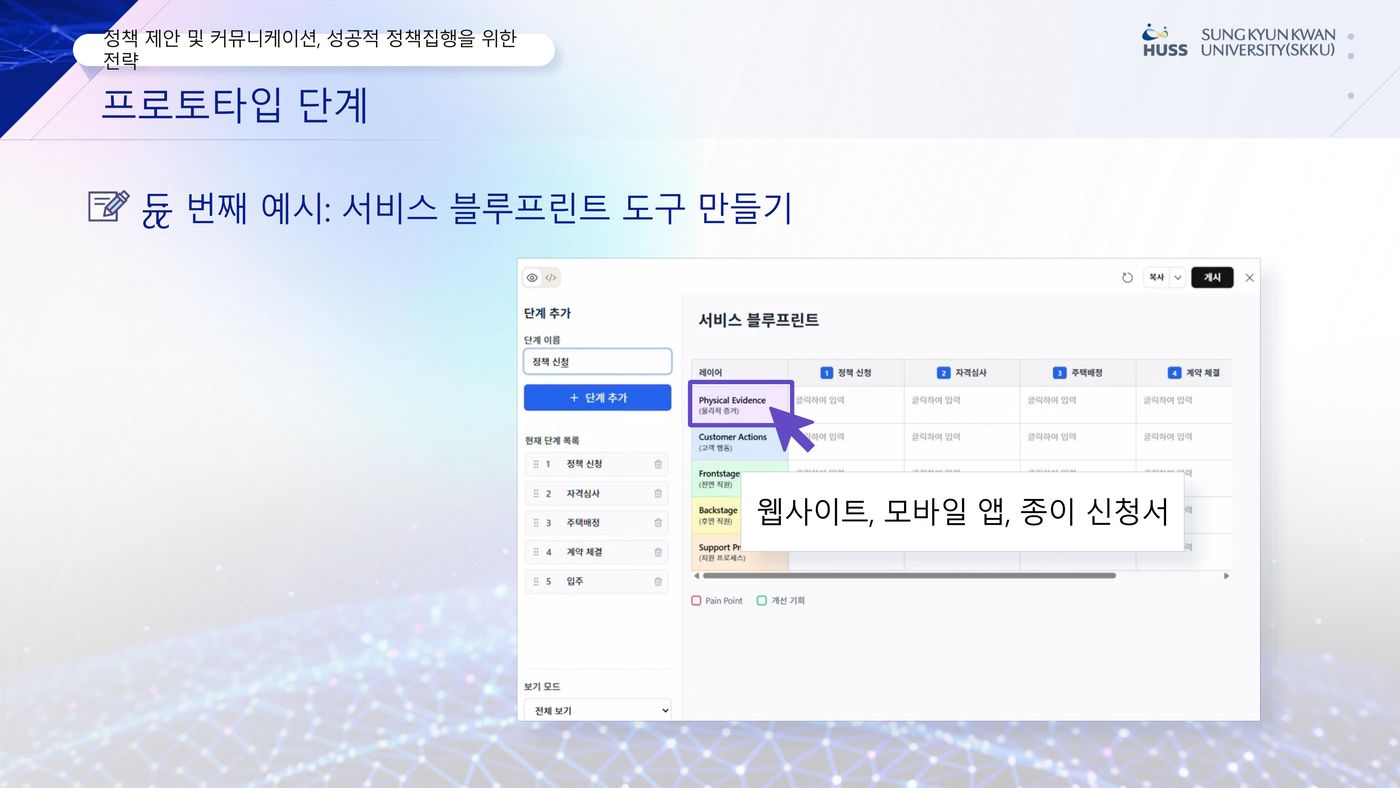Select the 자격심사 column header
The width and height of the screenshot is (1400, 788).
pos(961,373)
